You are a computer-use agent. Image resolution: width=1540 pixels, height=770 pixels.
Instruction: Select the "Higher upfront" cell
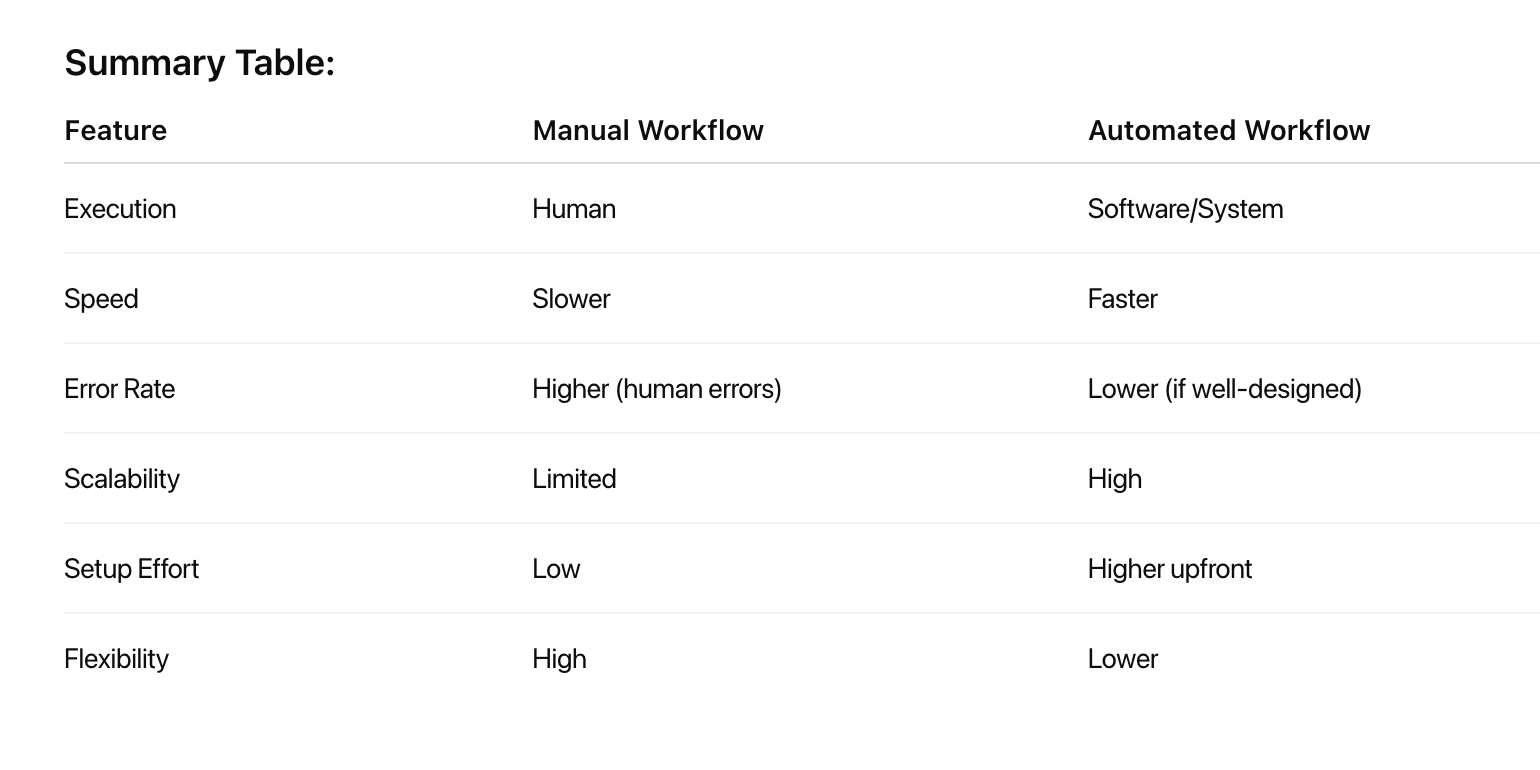[1169, 569]
